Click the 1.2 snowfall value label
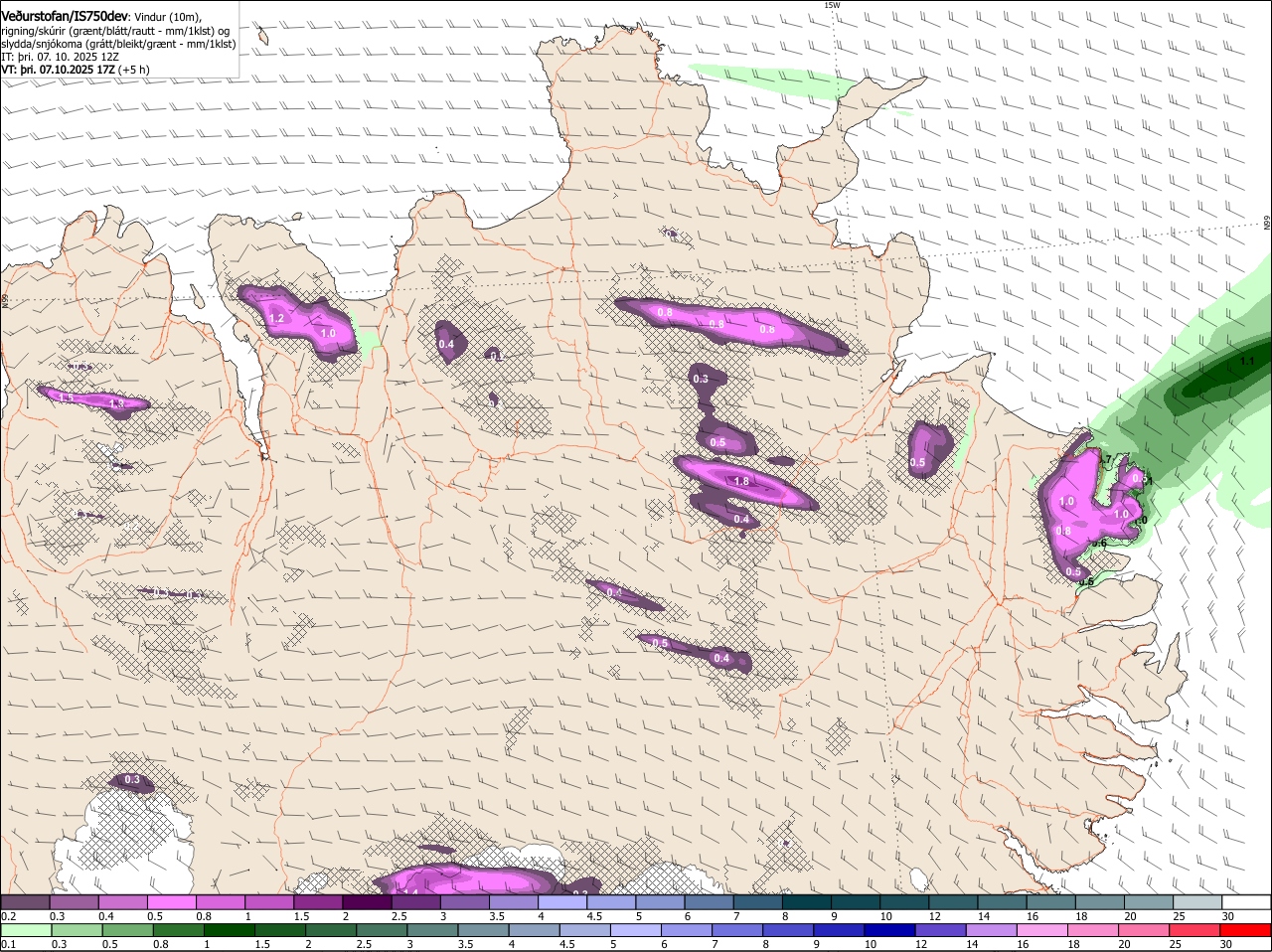1272x952 pixels. tap(277, 319)
